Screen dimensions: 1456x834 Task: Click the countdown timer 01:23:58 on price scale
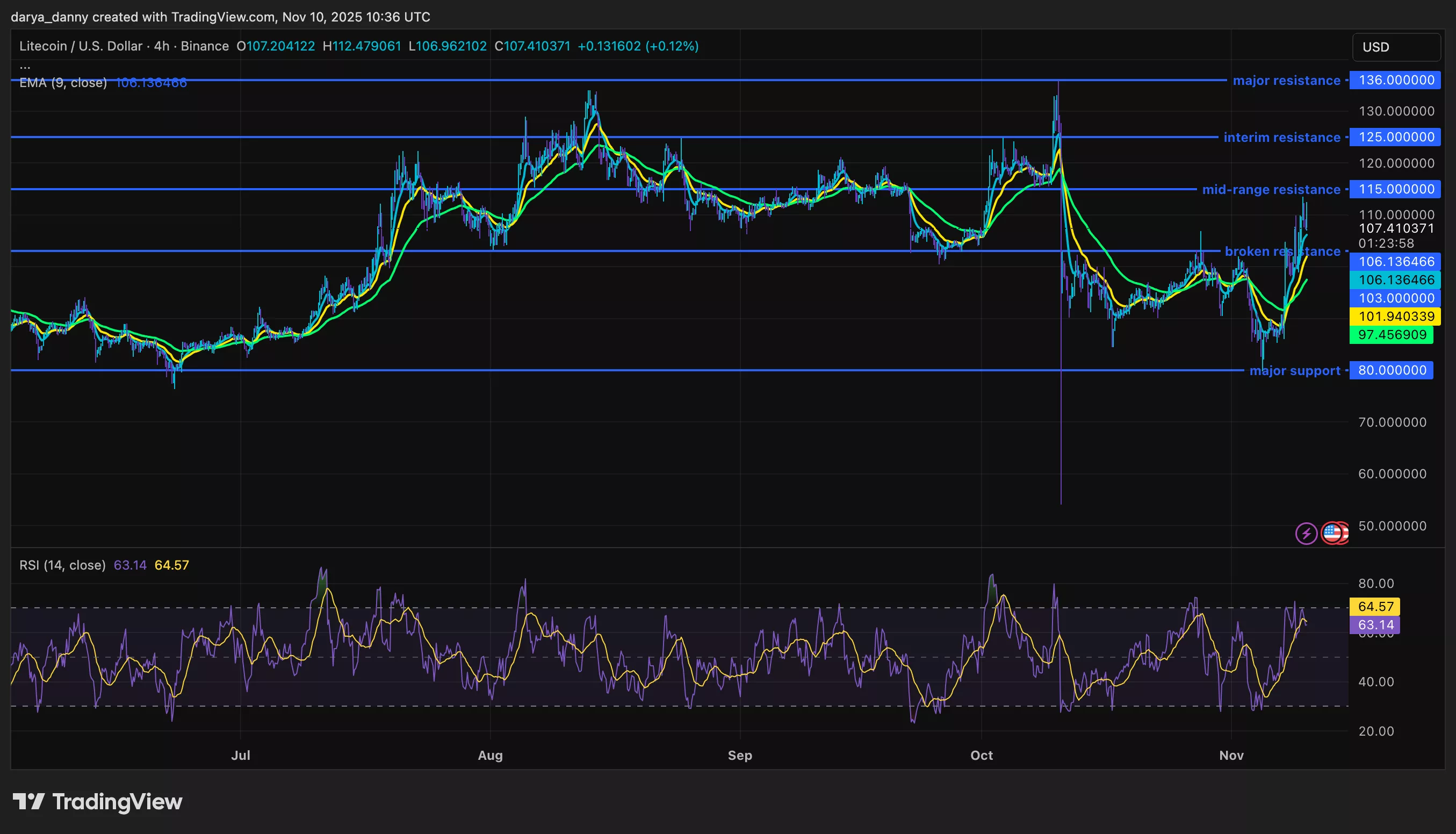pyautogui.click(x=1386, y=243)
